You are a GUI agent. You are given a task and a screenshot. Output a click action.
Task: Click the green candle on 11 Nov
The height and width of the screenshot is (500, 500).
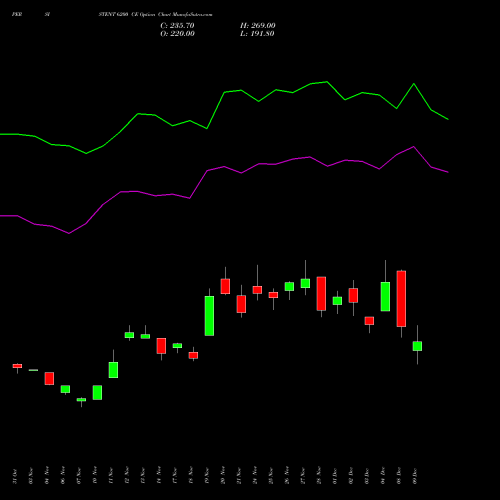(113, 370)
